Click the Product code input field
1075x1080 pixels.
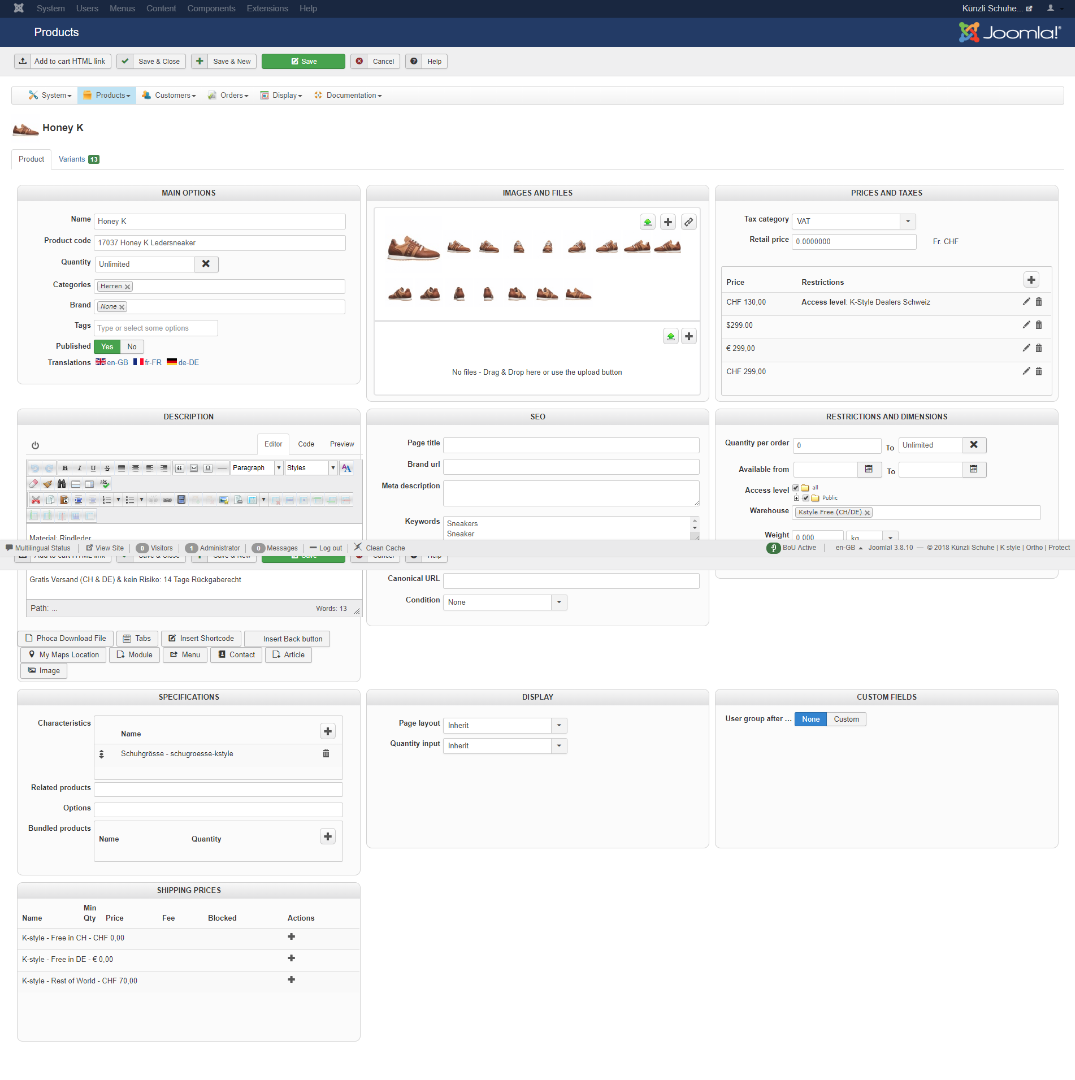point(220,242)
